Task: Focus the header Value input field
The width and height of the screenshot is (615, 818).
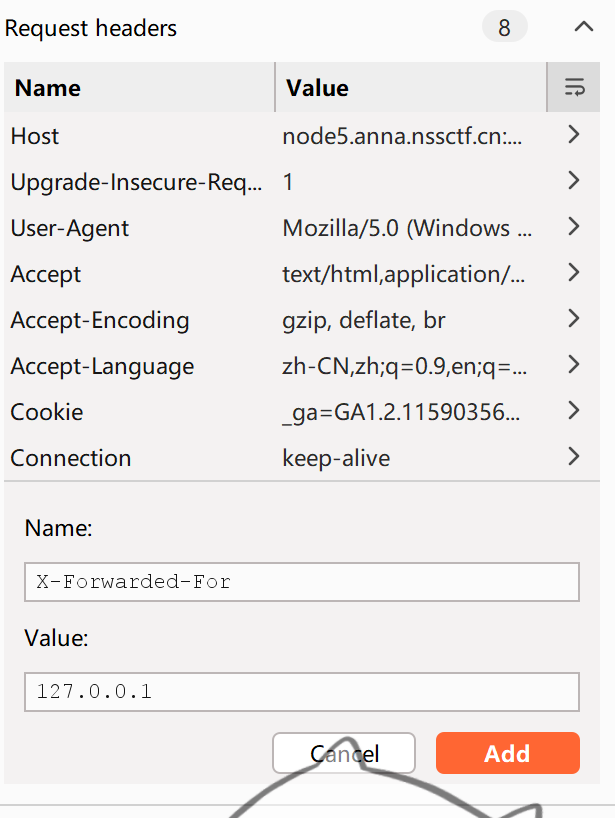Action: pos(301,691)
